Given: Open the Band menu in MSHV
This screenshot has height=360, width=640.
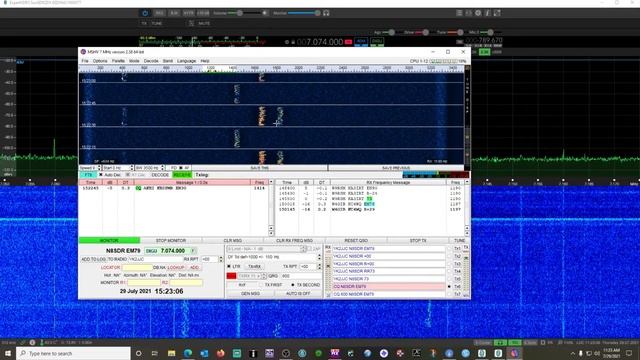Looking at the screenshot, I should [168, 61].
